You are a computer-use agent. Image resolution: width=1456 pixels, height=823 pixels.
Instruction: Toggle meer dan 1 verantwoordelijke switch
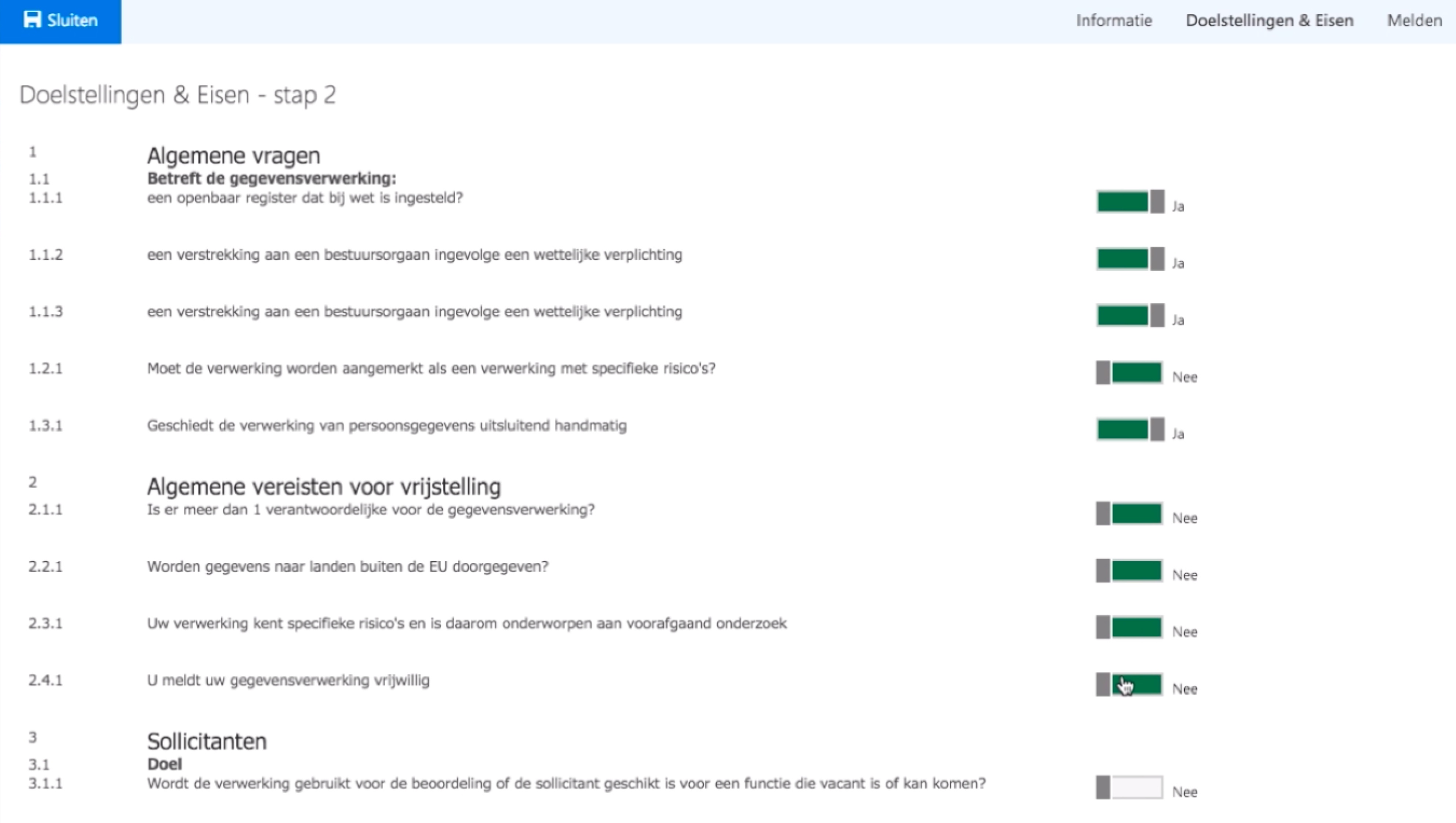click(1130, 514)
